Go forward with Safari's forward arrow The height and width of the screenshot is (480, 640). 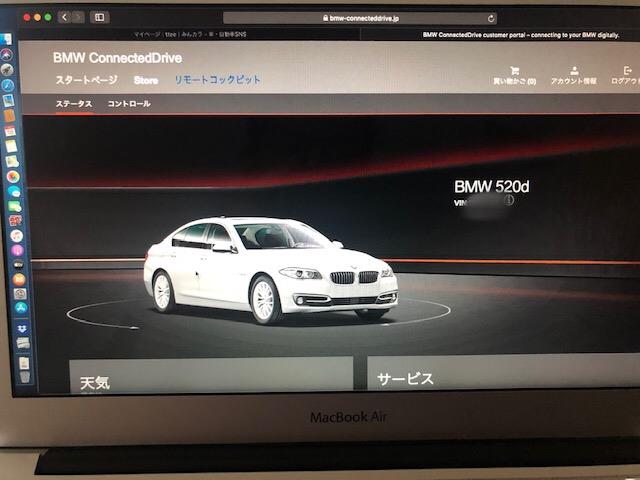click(x=78, y=17)
